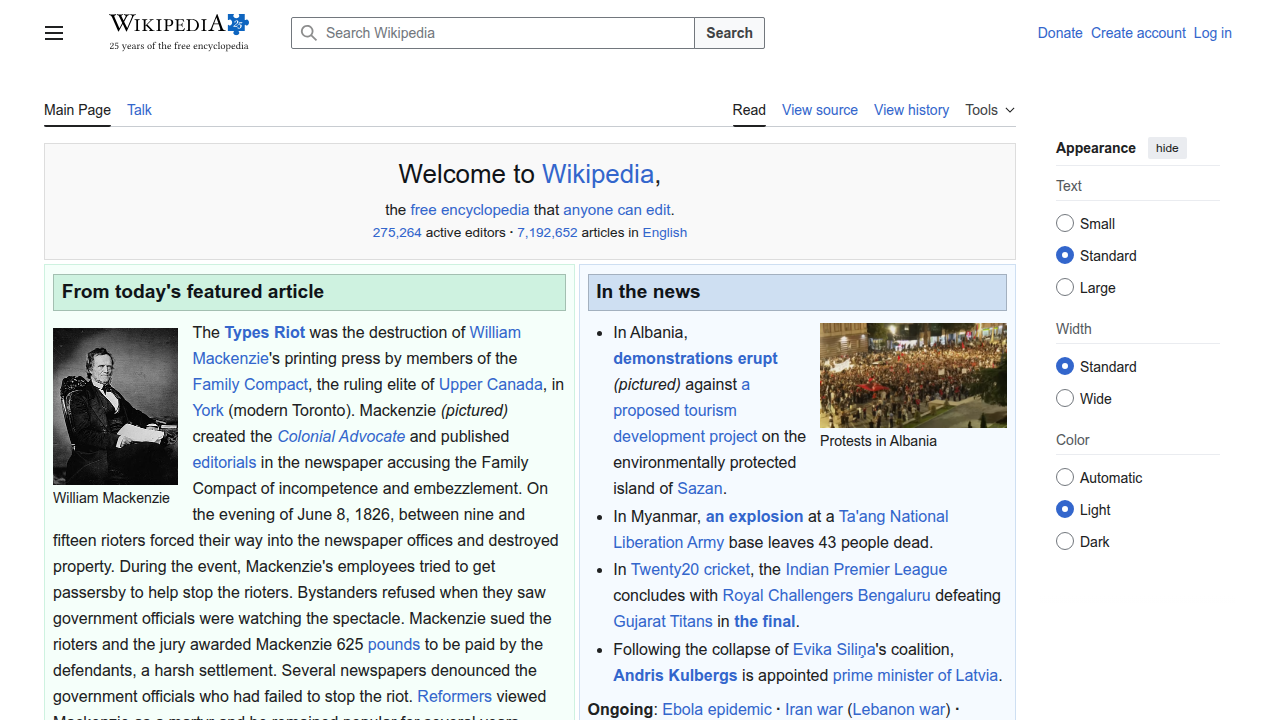The width and height of the screenshot is (1280, 720).
Task: Click the Search button
Action: tap(729, 33)
